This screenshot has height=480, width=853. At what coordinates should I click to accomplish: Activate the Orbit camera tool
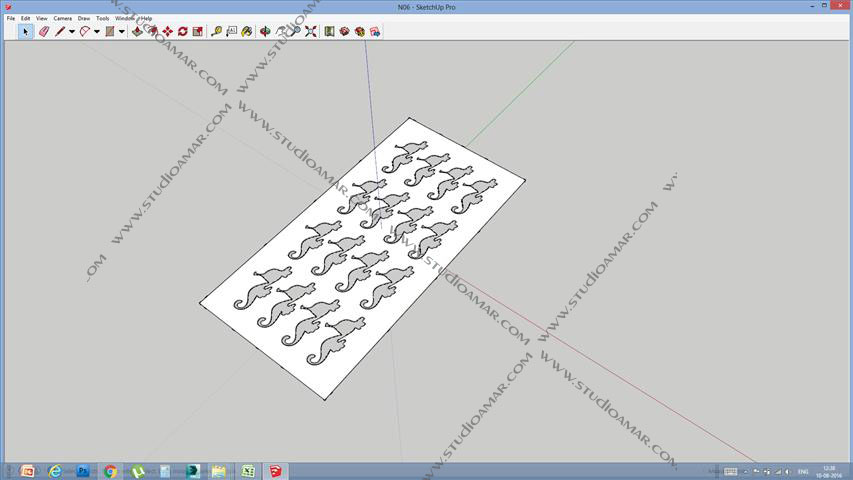point(265,32)
